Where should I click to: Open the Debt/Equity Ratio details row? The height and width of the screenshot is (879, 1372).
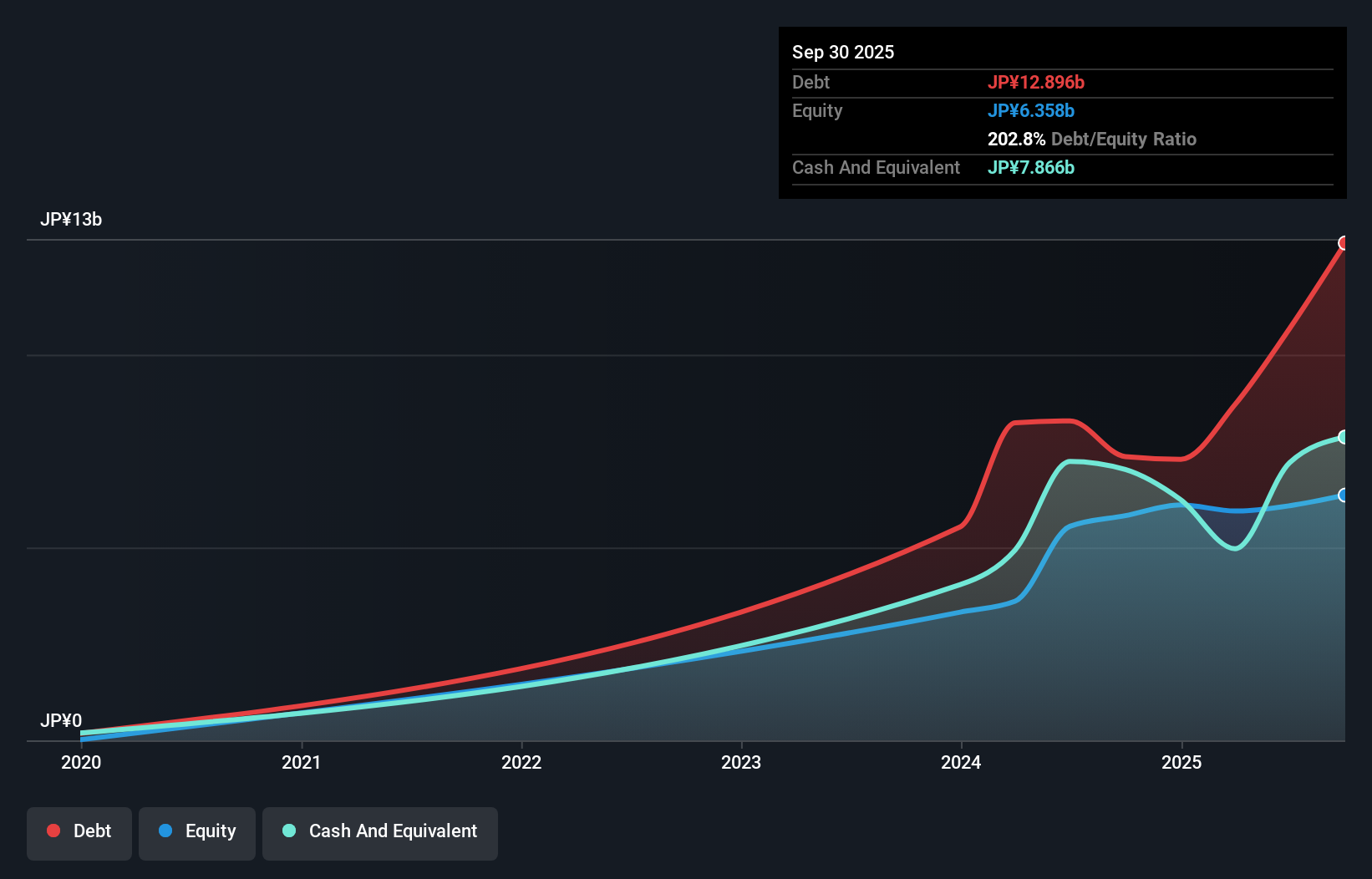click(1091, 139)
